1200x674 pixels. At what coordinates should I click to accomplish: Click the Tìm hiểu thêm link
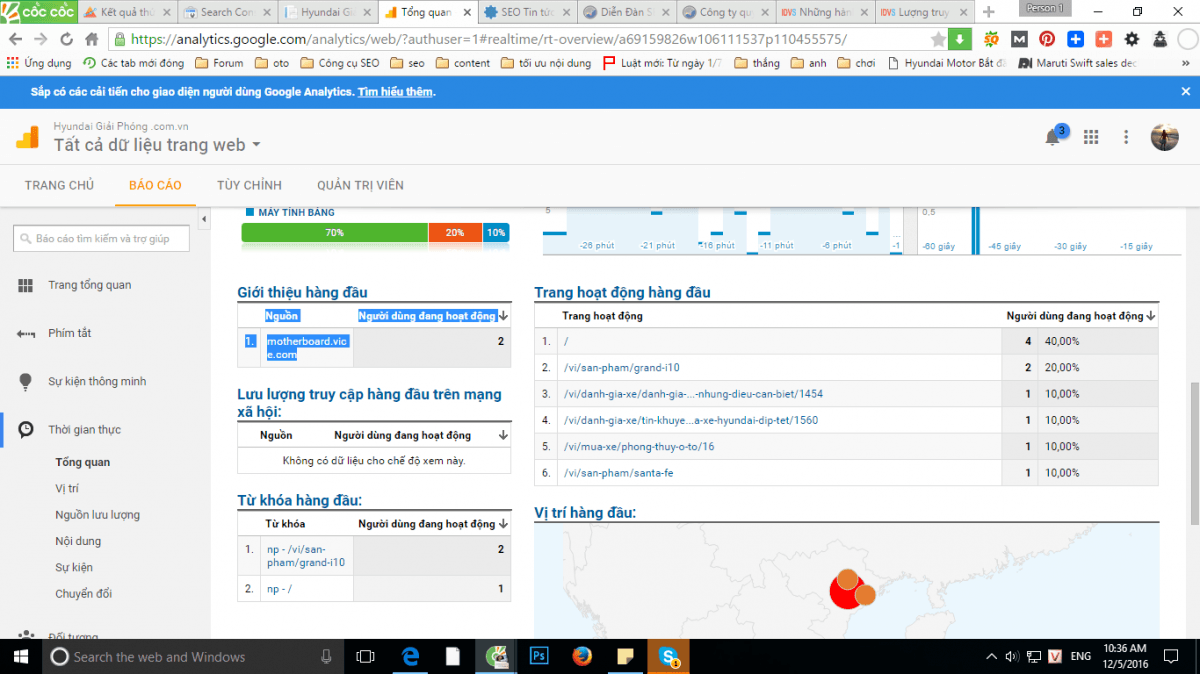[x=396, y=91]
